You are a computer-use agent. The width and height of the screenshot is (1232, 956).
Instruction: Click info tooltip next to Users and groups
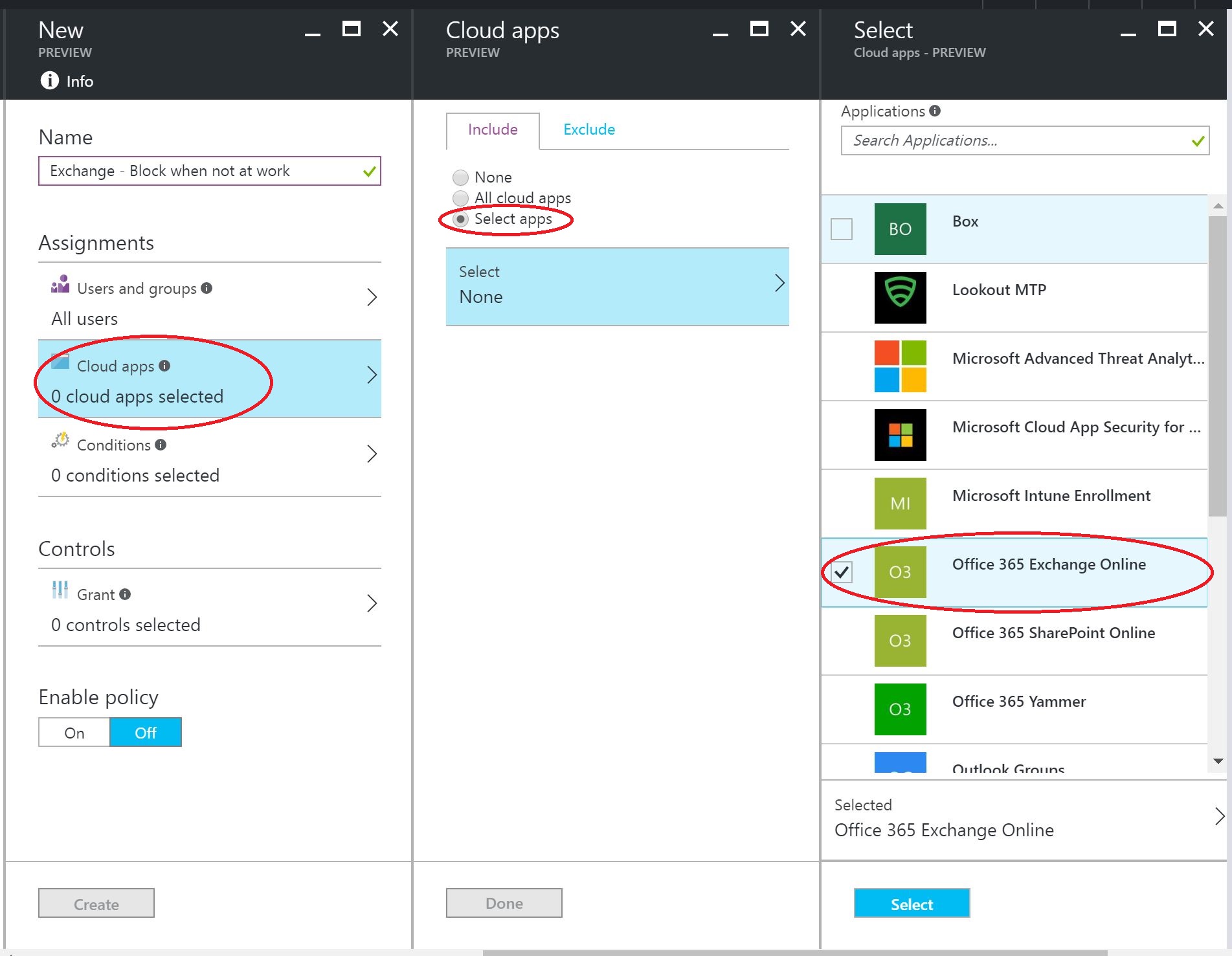click(207, 288)
